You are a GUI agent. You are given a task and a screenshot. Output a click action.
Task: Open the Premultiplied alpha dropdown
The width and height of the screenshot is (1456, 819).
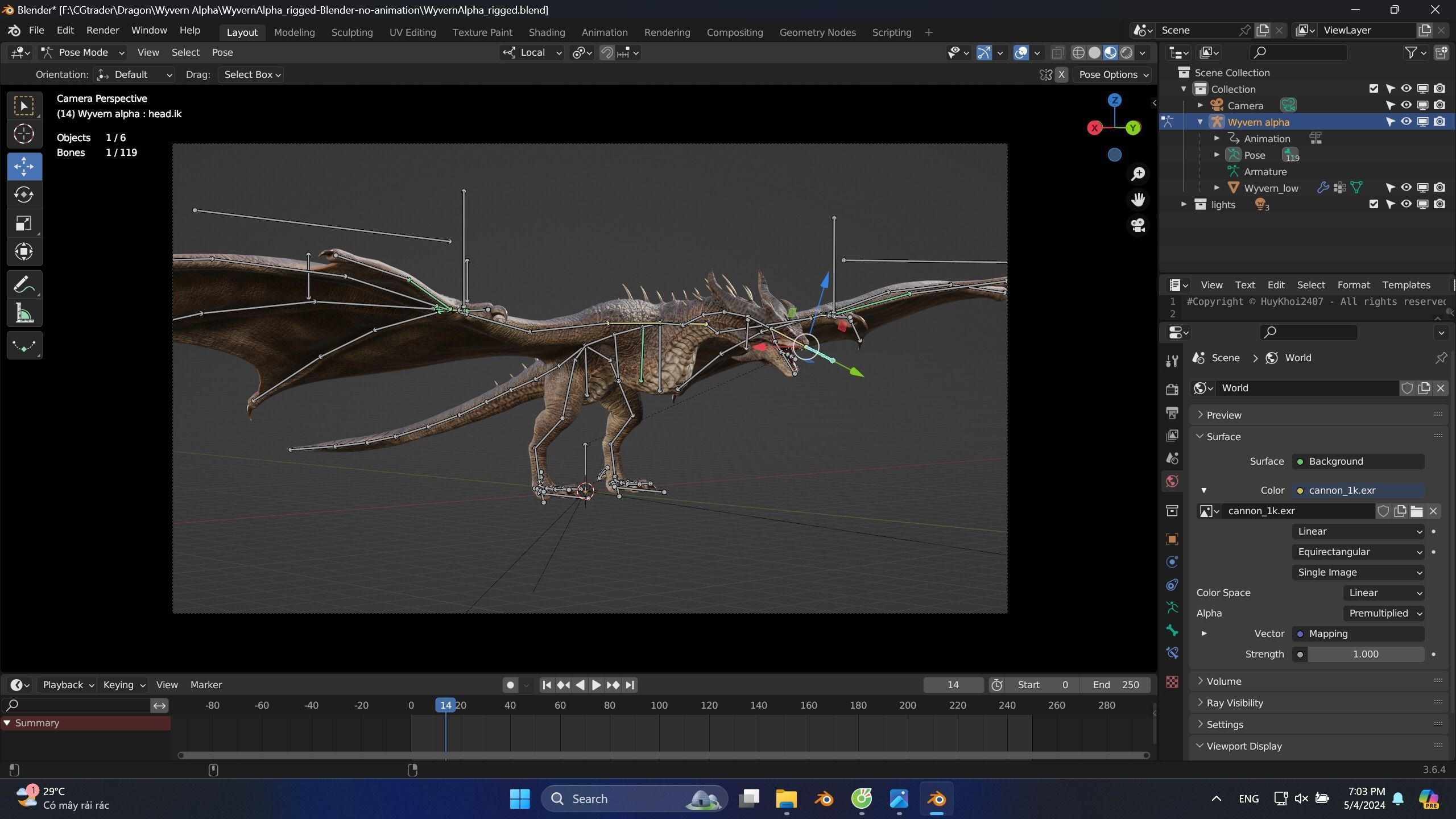[1384, 614]
